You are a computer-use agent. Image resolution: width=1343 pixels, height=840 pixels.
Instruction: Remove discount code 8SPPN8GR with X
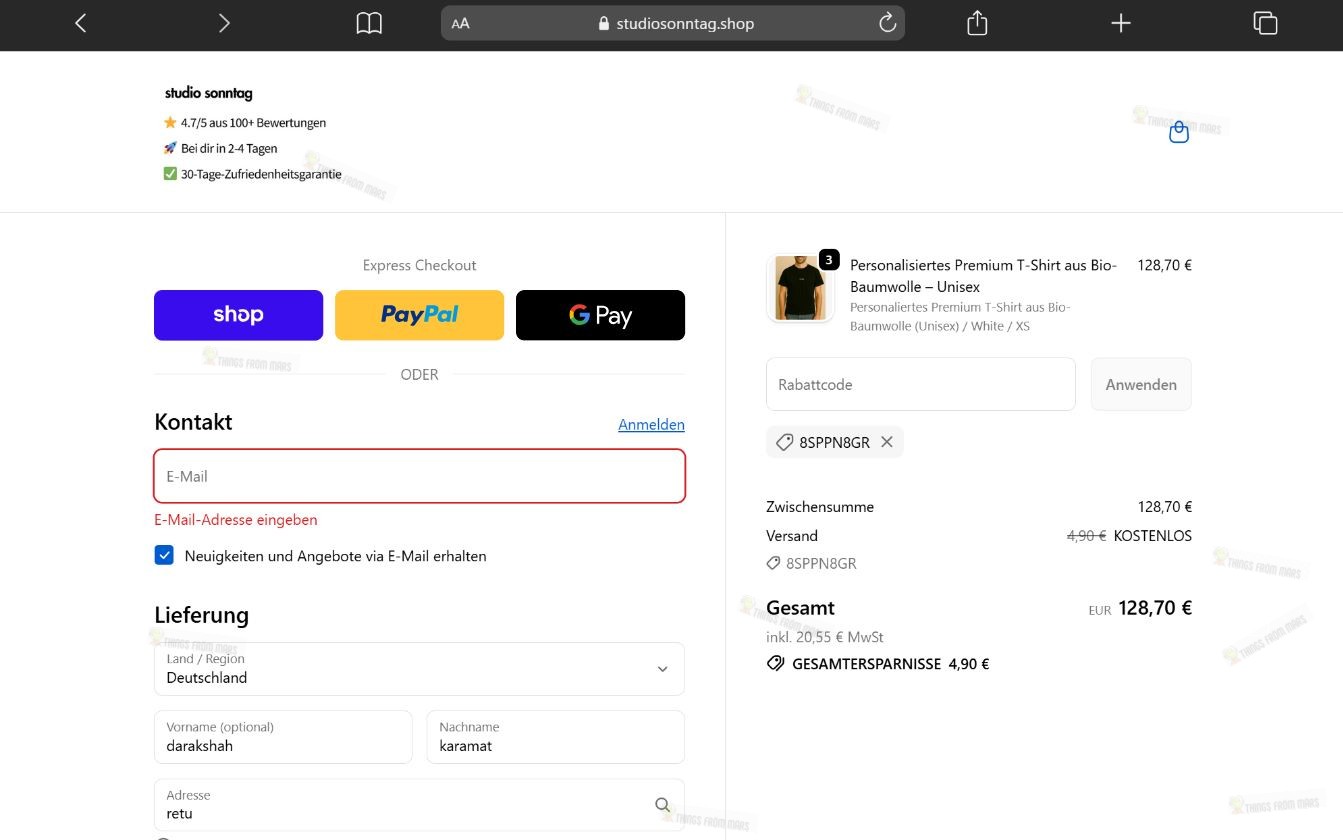(887, 442)
